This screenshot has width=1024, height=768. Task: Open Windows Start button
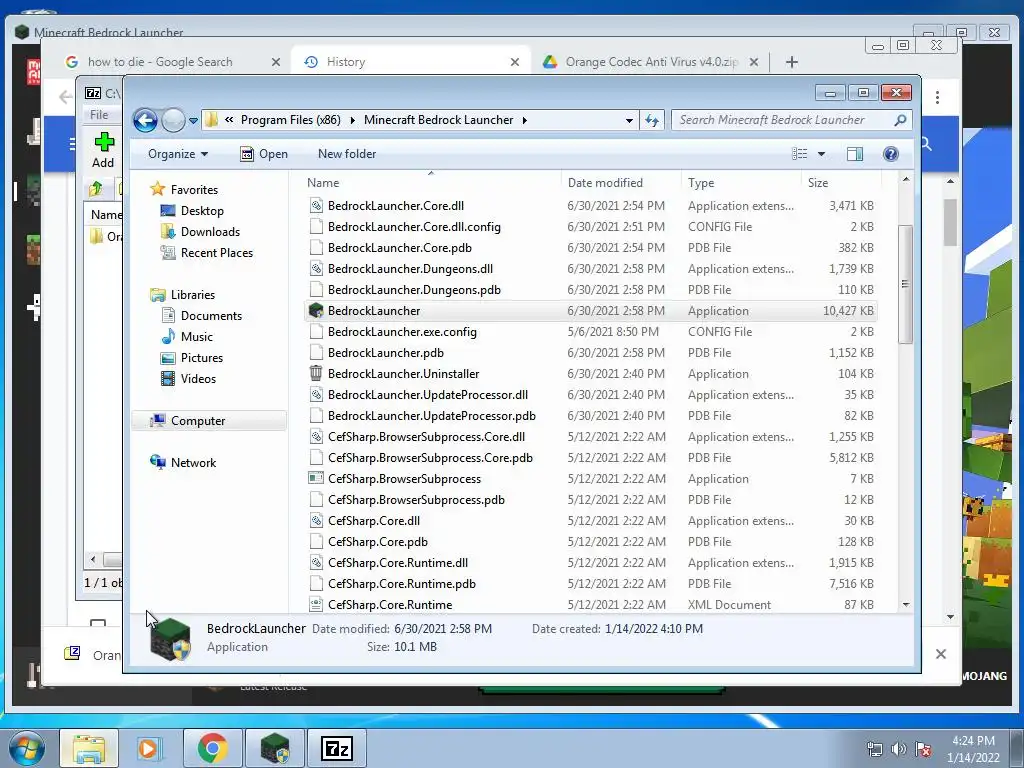coord(27,748)
